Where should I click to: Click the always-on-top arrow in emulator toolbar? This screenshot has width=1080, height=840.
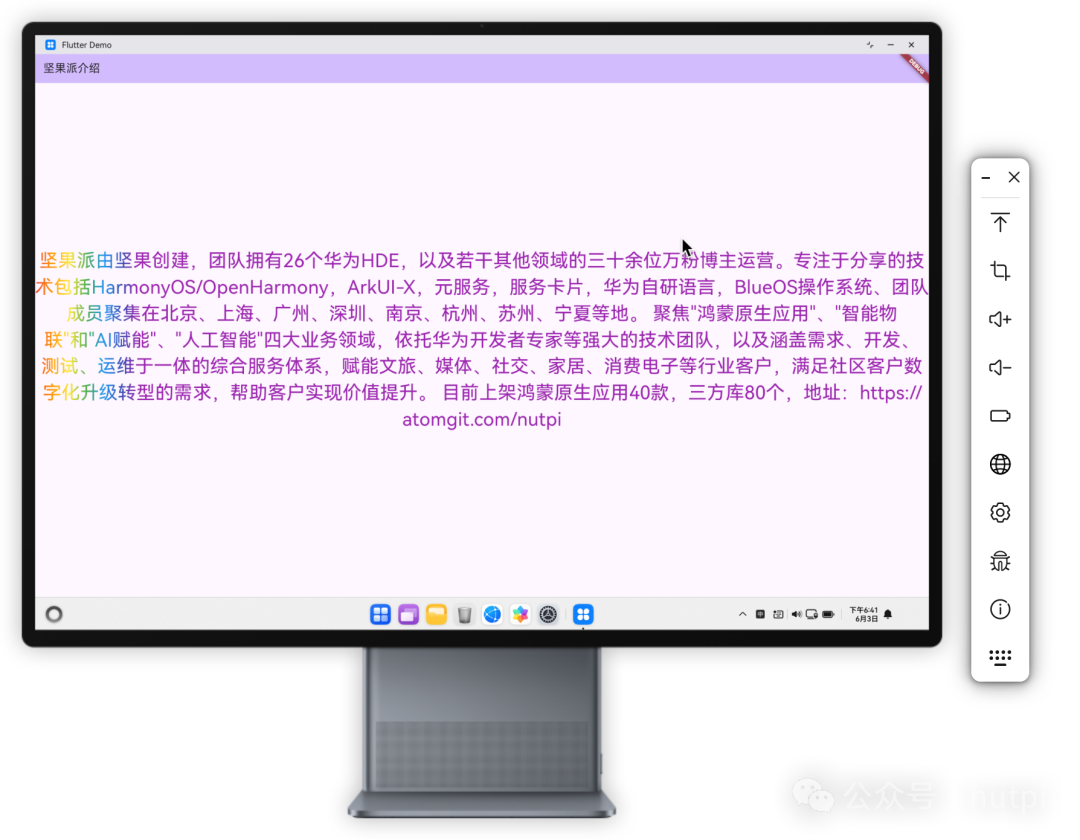(1000, 223)
